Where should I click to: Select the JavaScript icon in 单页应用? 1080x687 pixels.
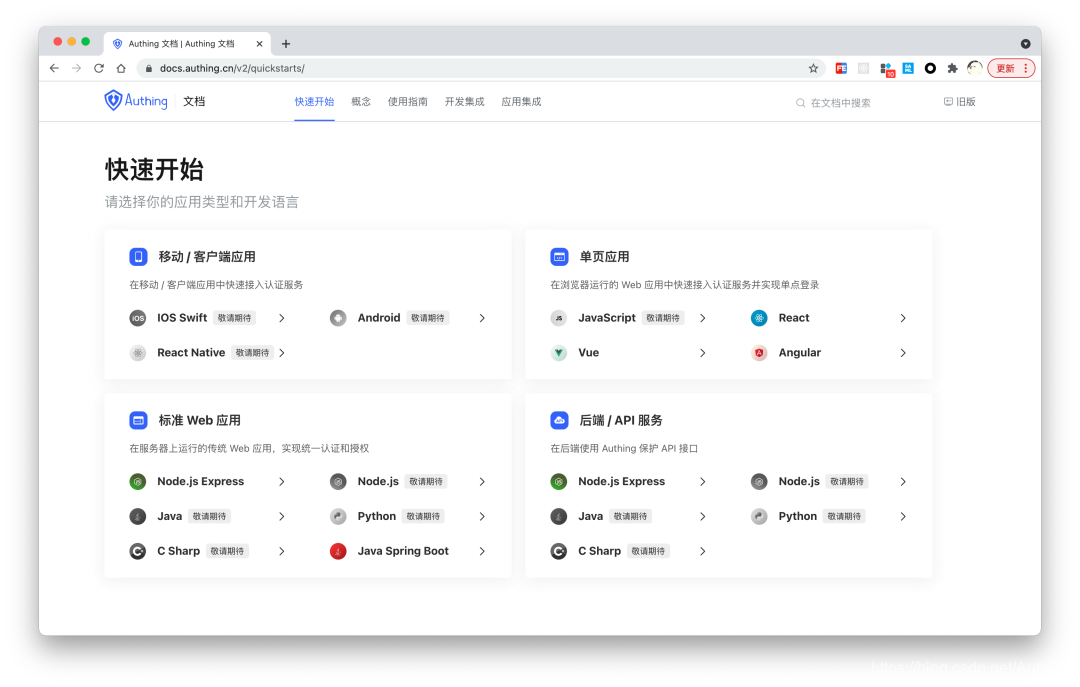click(558, 317)
